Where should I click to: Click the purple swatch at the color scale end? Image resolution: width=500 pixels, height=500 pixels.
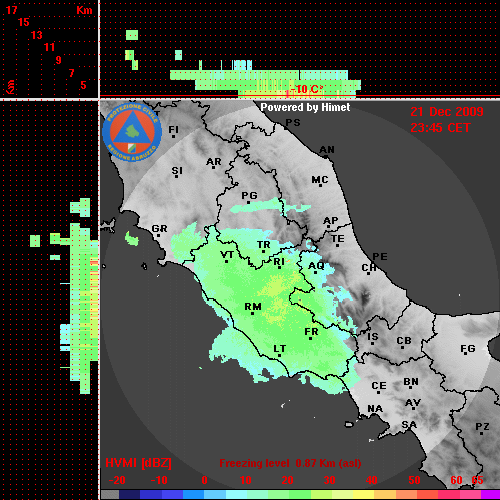[491, 495]
